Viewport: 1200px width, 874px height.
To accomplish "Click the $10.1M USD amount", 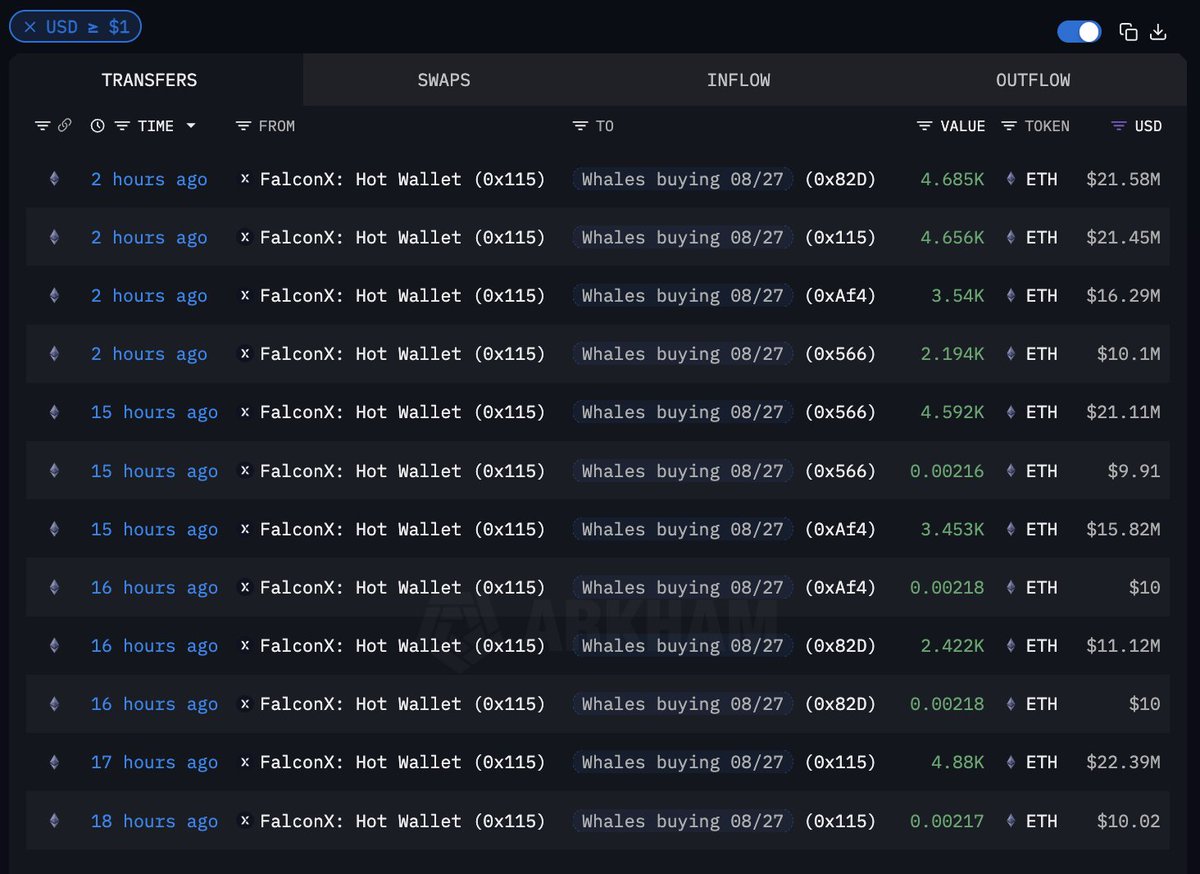I will 1129,354.
